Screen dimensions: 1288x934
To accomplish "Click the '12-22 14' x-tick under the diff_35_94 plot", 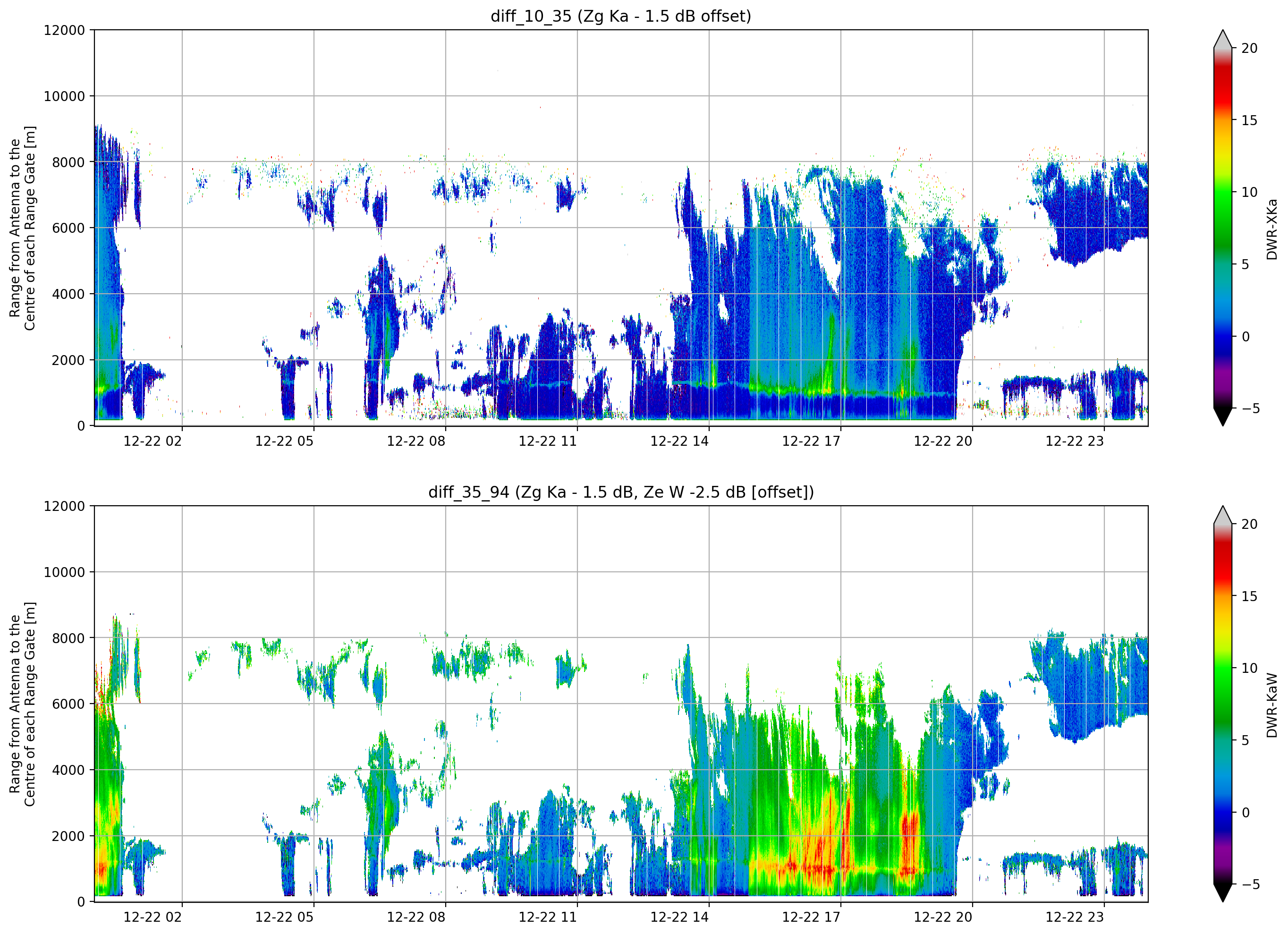I will point(679,917).
